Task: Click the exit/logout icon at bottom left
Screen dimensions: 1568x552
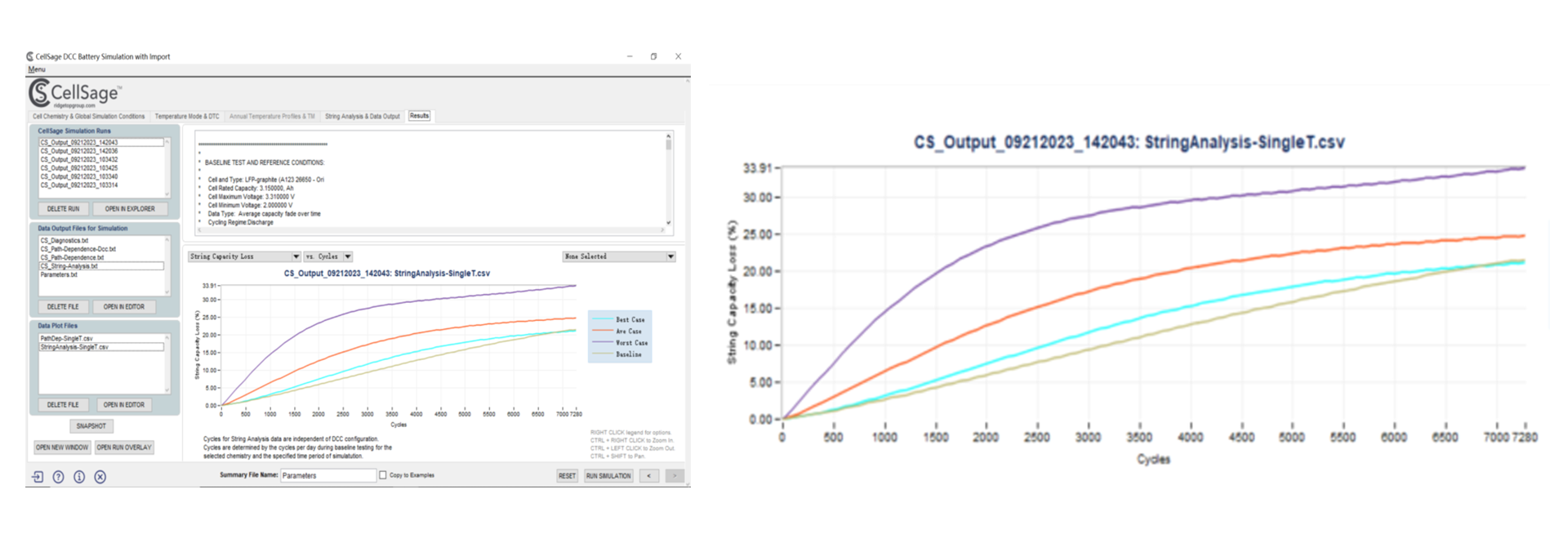Action: pyautogui.click(x=38, y=477)
